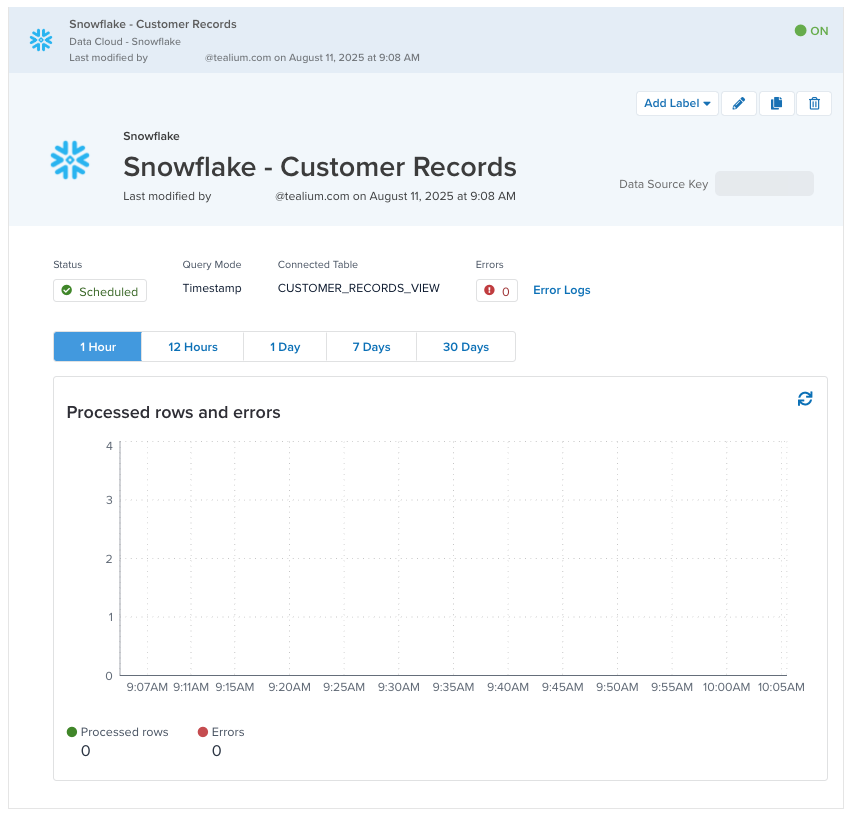Switch to the 1 Day tab
Image resolution: width=852 pixels, height=815 pixels.
285,347
